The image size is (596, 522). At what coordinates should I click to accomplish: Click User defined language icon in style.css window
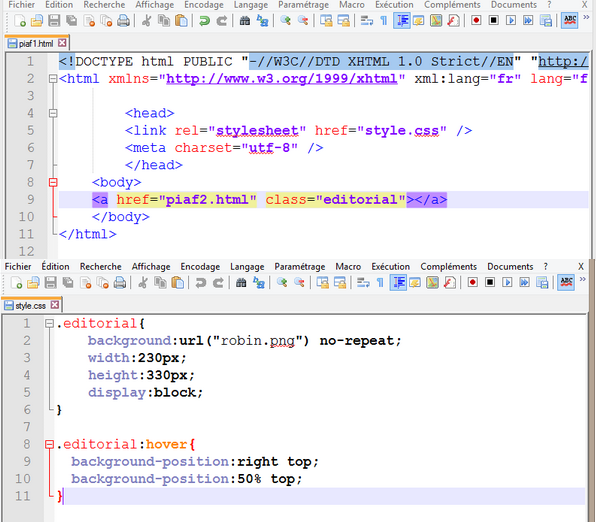[x=415, y=283]
